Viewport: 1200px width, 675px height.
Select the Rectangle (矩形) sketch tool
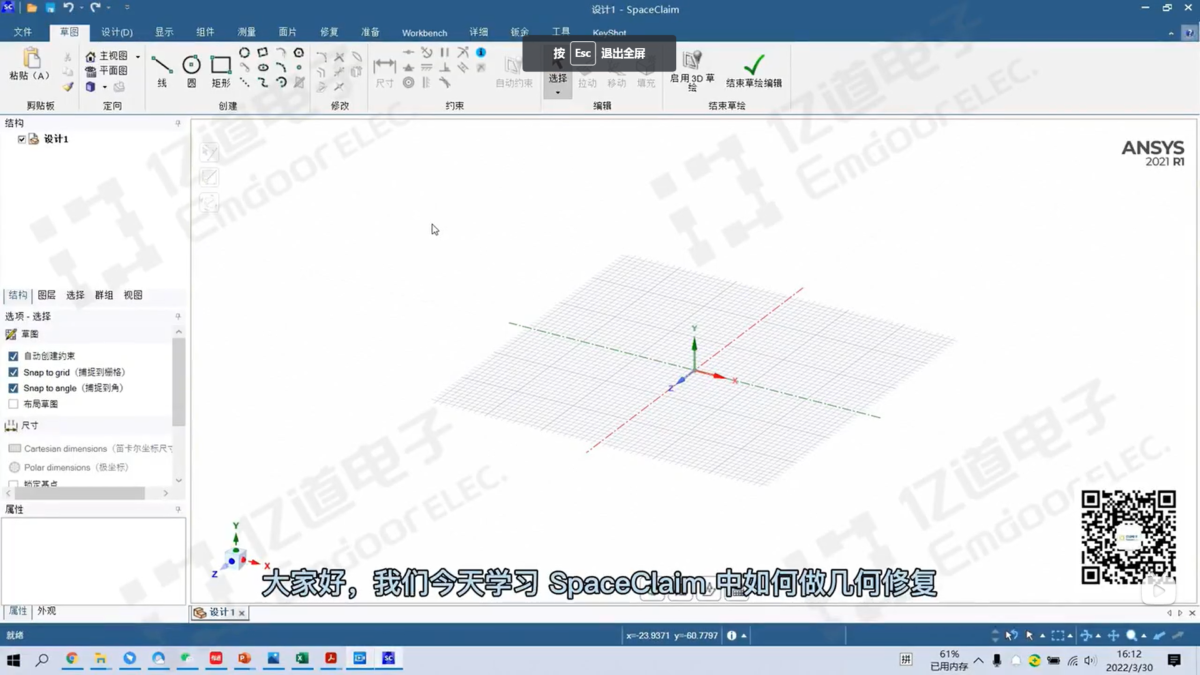coord(221,71)
